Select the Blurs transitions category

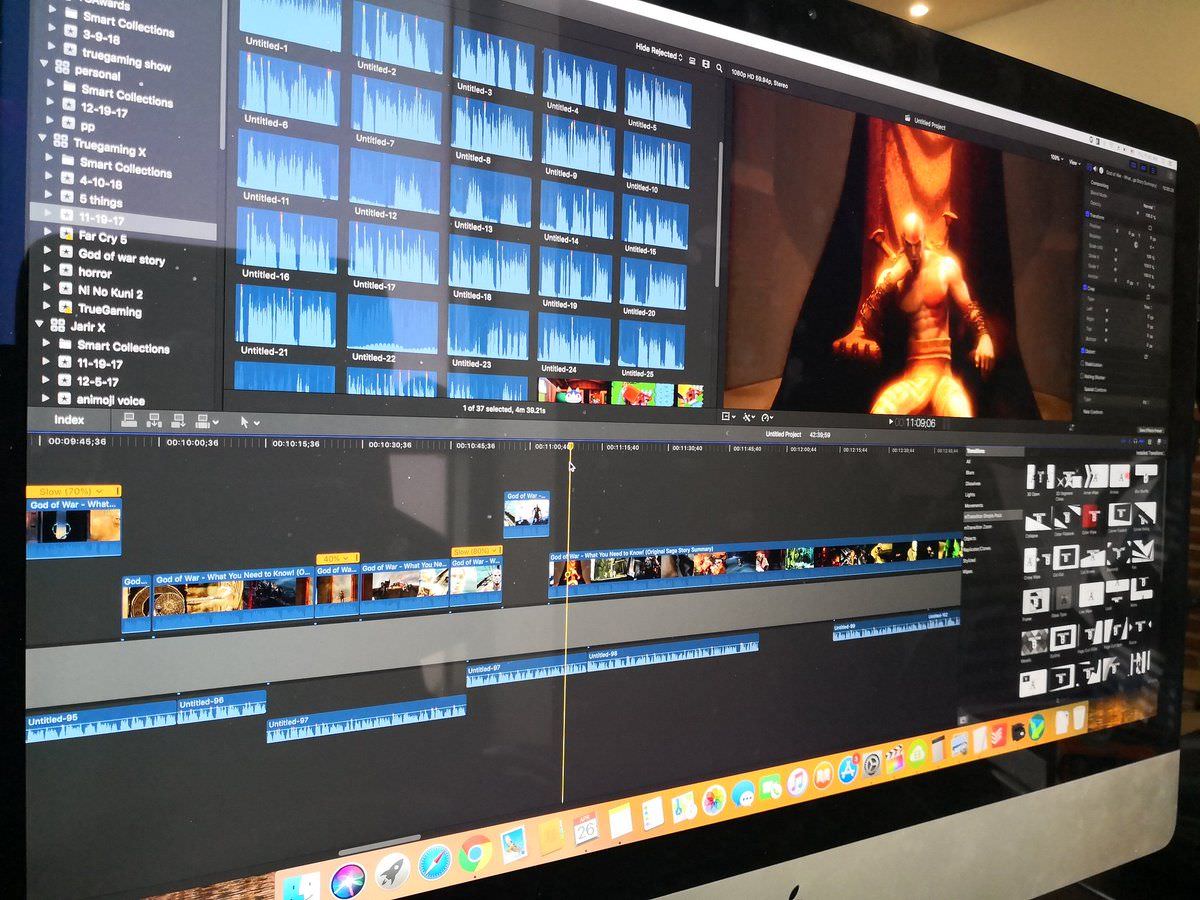point(971,473)
